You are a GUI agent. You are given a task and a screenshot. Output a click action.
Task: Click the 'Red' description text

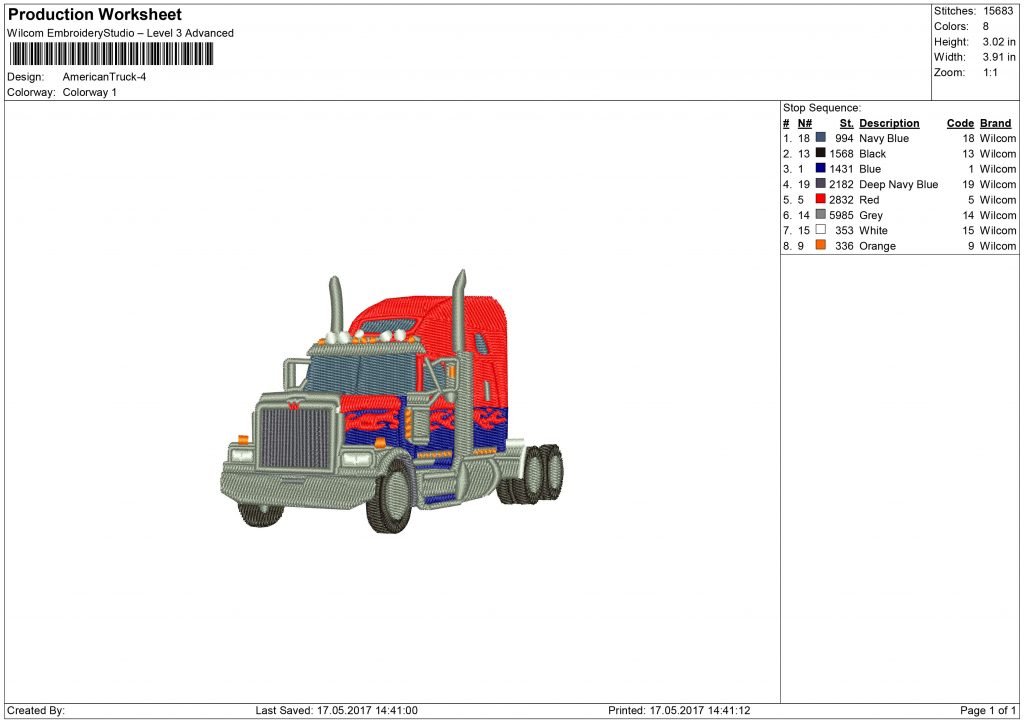pos(869,200)
